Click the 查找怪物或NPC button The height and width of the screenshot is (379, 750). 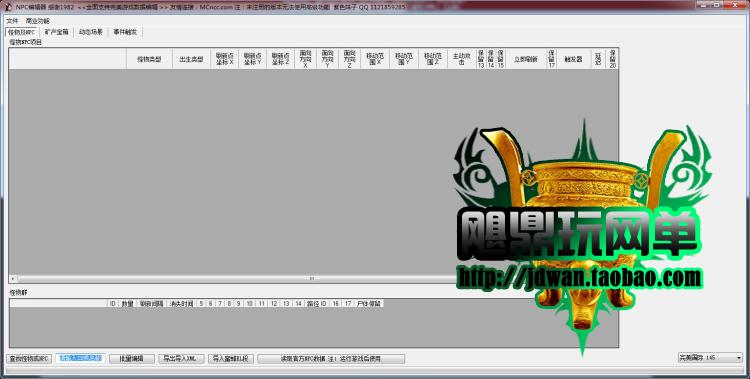pos(29,358)
